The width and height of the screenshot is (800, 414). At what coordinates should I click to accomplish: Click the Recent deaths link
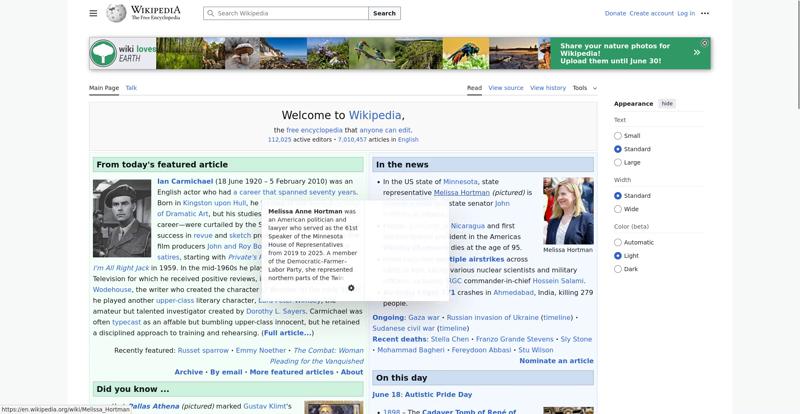click(x=399, y=339)
